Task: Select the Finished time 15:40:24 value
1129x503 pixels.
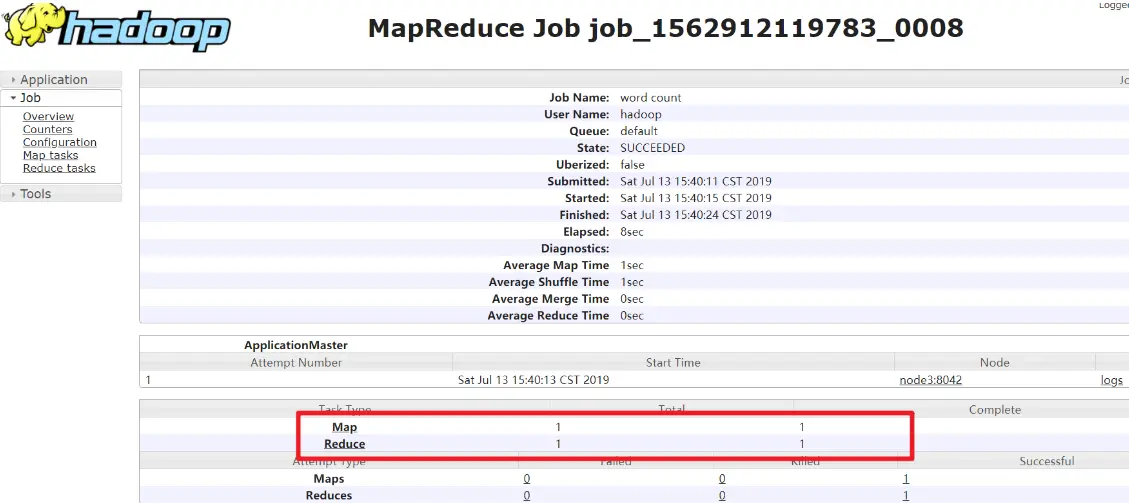Action: [x=696, y=215]
